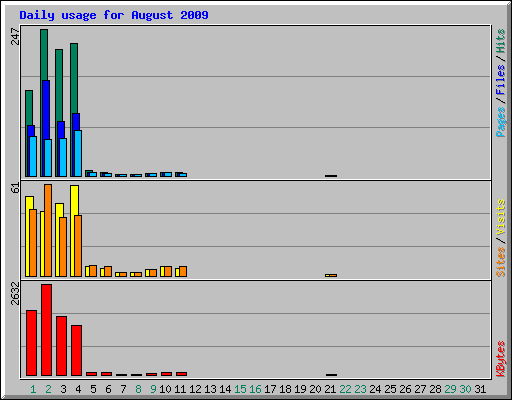This screenshot has width=512, height=400.
Task: Click day label 25 on the x-axis
Action: (x=390, y=389)
